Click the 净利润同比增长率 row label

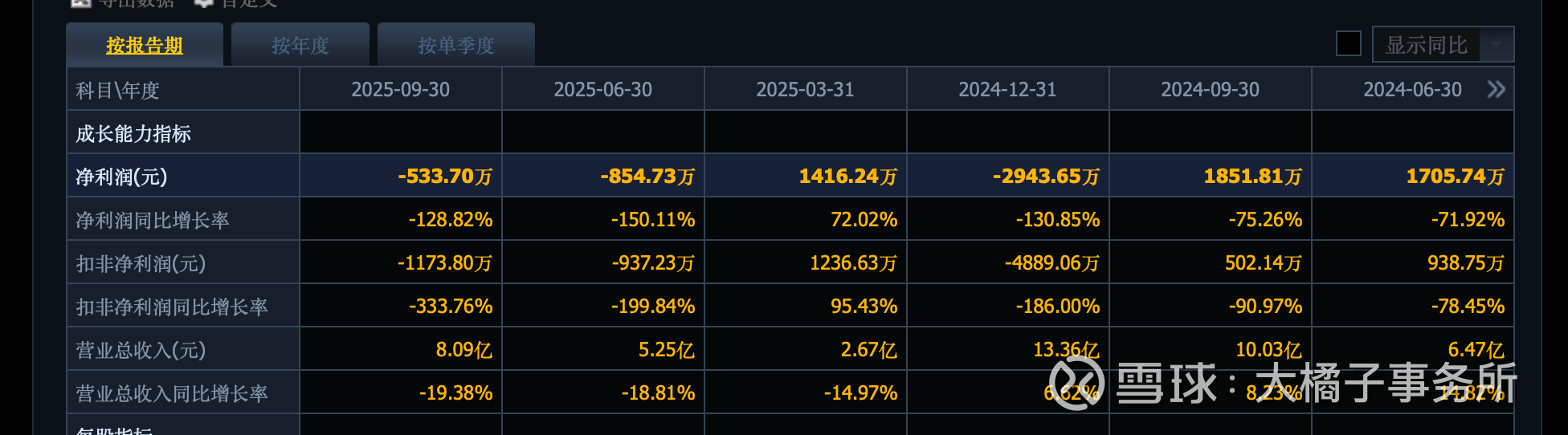point(153,220)
